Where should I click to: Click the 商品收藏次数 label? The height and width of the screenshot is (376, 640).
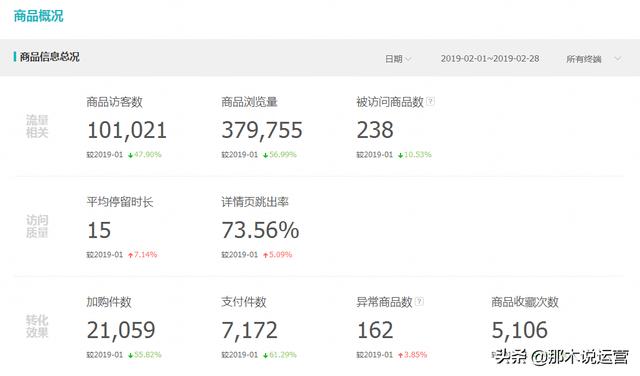point(525,302)
